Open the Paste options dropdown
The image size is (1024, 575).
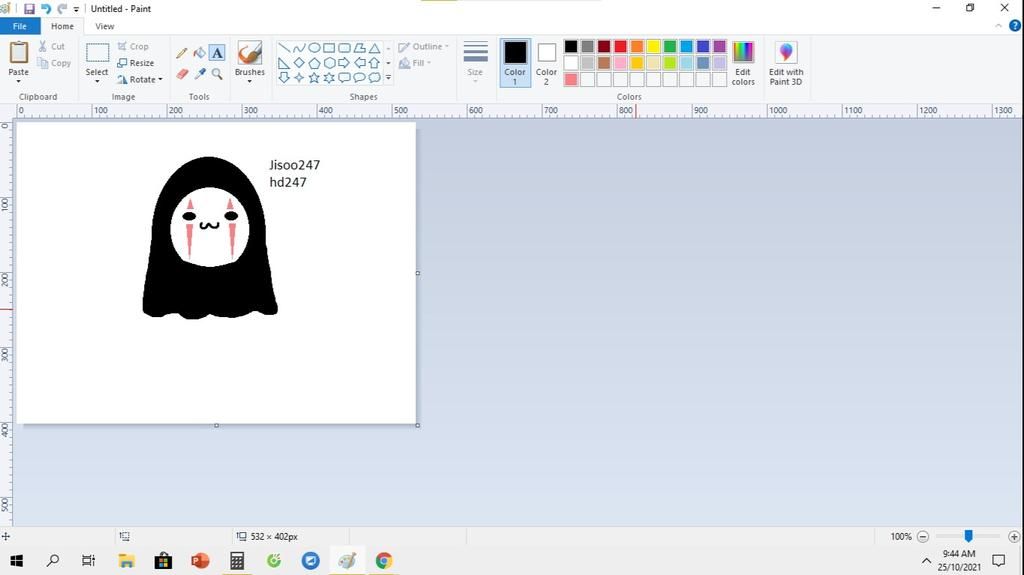pos(18,81)
